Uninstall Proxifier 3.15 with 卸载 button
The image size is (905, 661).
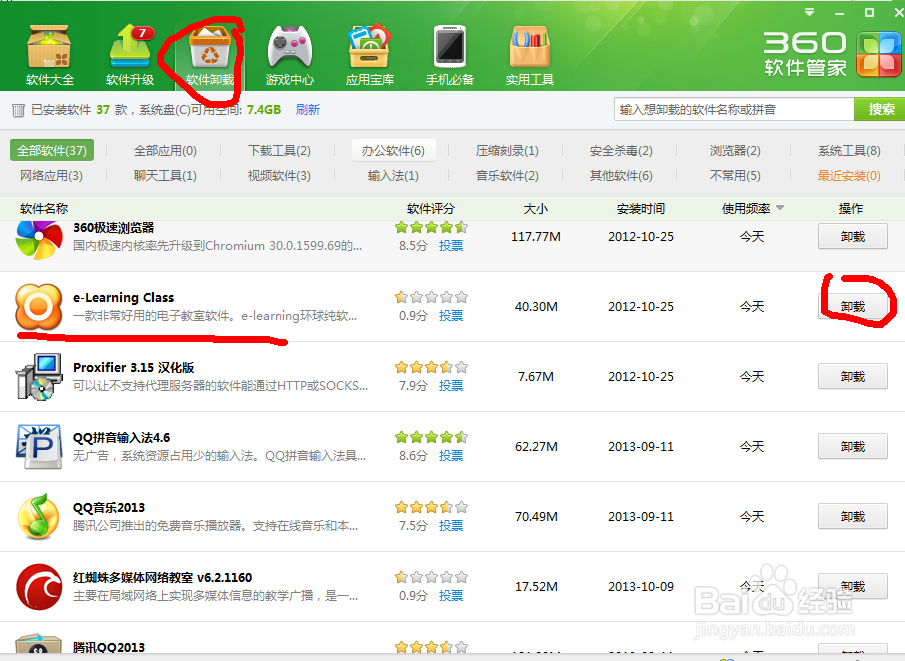point(852,376)
